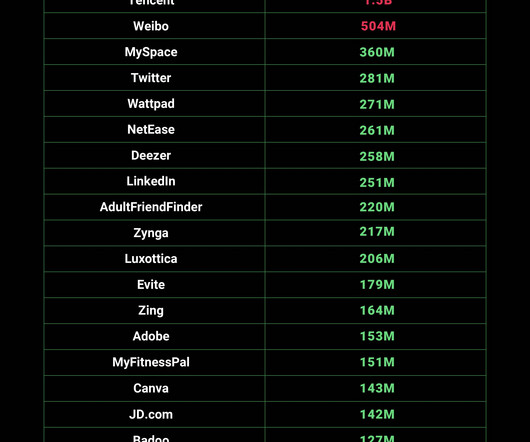
Task: Select the JD.com row name
Action: 151,414
